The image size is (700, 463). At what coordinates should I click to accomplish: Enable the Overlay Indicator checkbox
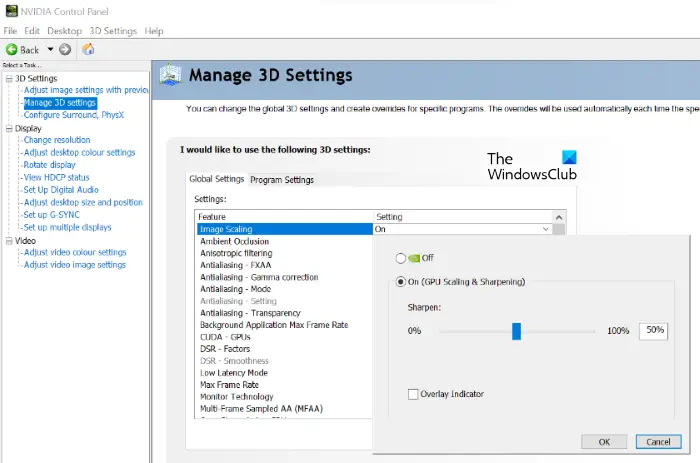click(x=413, y=394)
